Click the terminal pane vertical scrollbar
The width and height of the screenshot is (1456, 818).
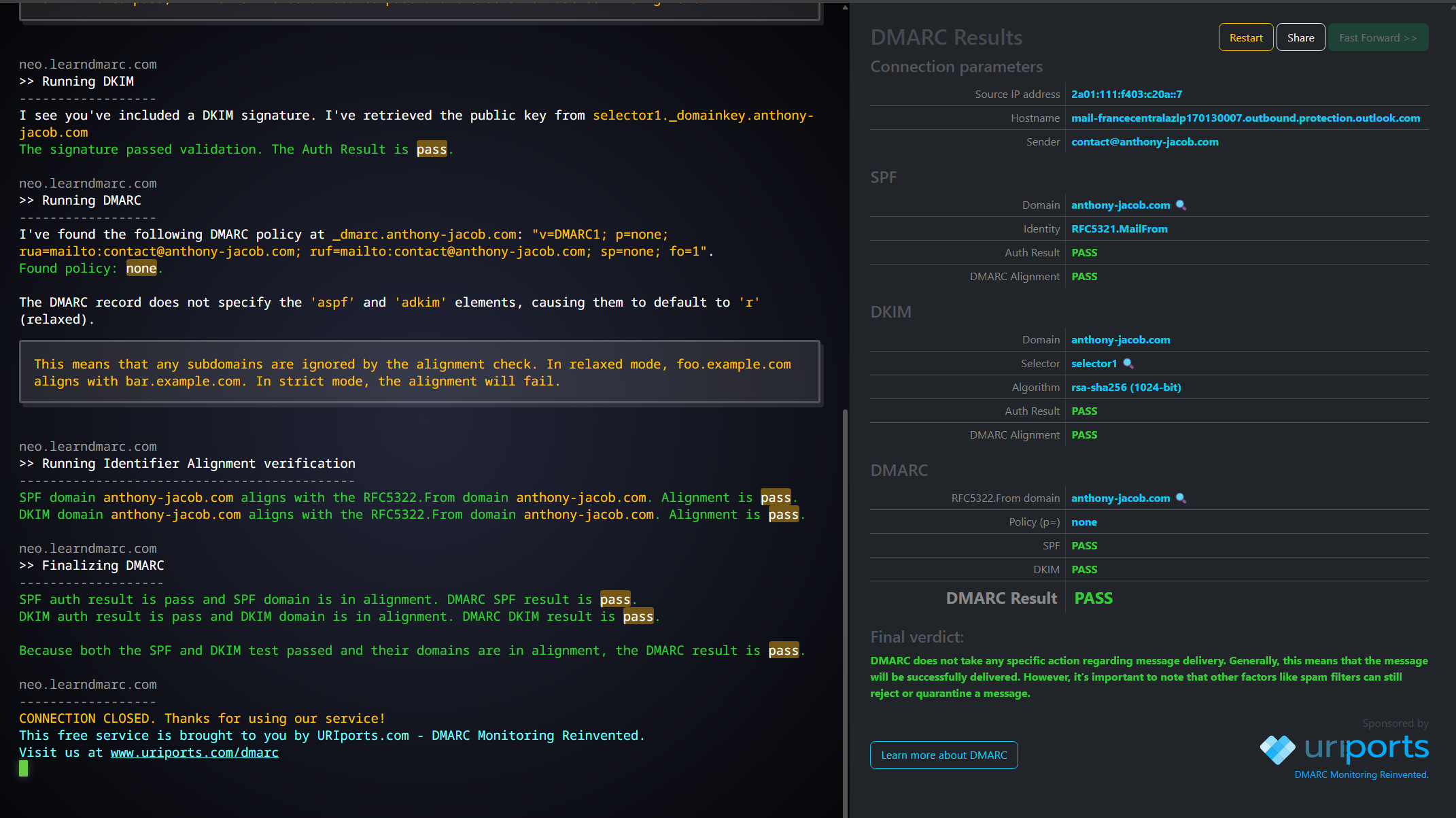click(x=845, y=612)
